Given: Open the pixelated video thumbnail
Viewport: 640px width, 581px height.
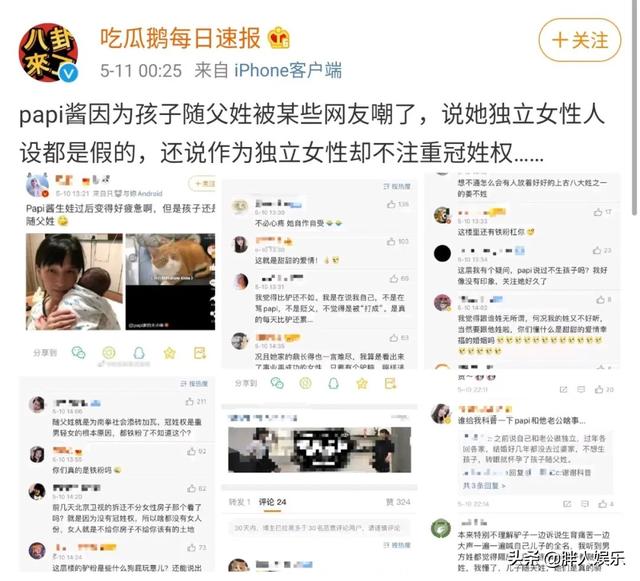Looking at the screenshot, I should pyautogui.click(x=319, y=450).
